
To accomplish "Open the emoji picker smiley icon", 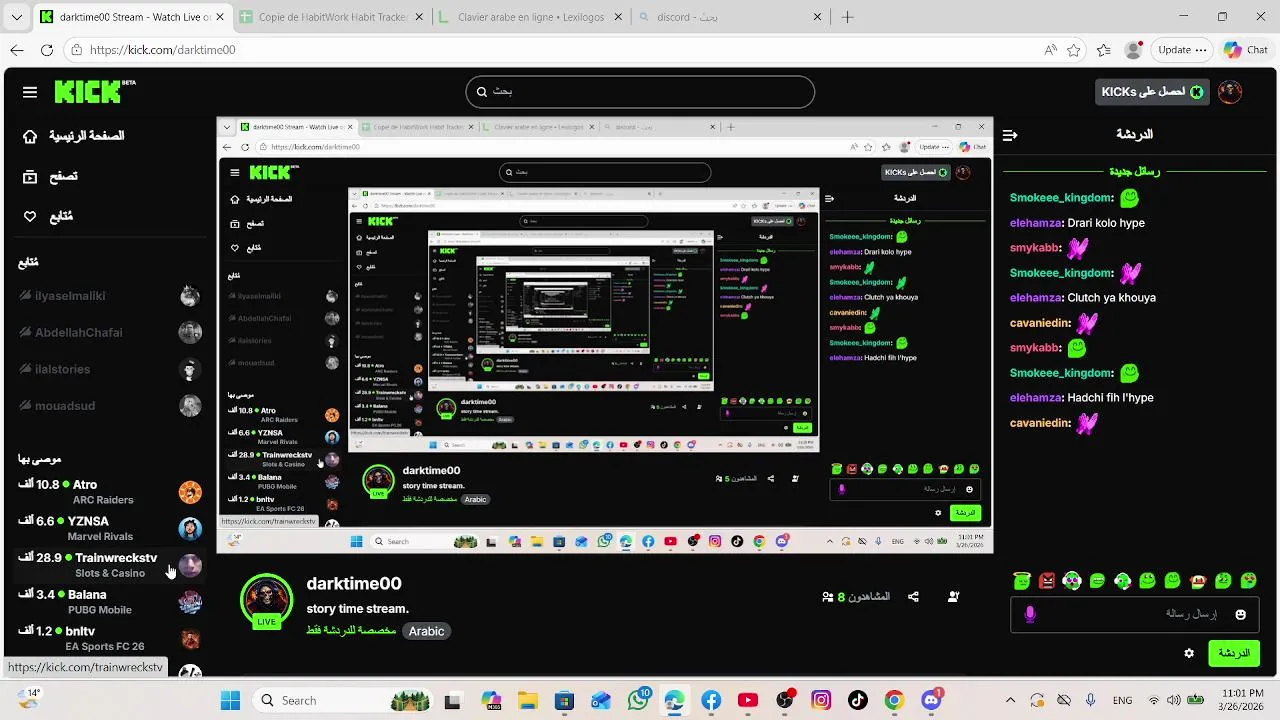I will click(x=1241, y=614).
